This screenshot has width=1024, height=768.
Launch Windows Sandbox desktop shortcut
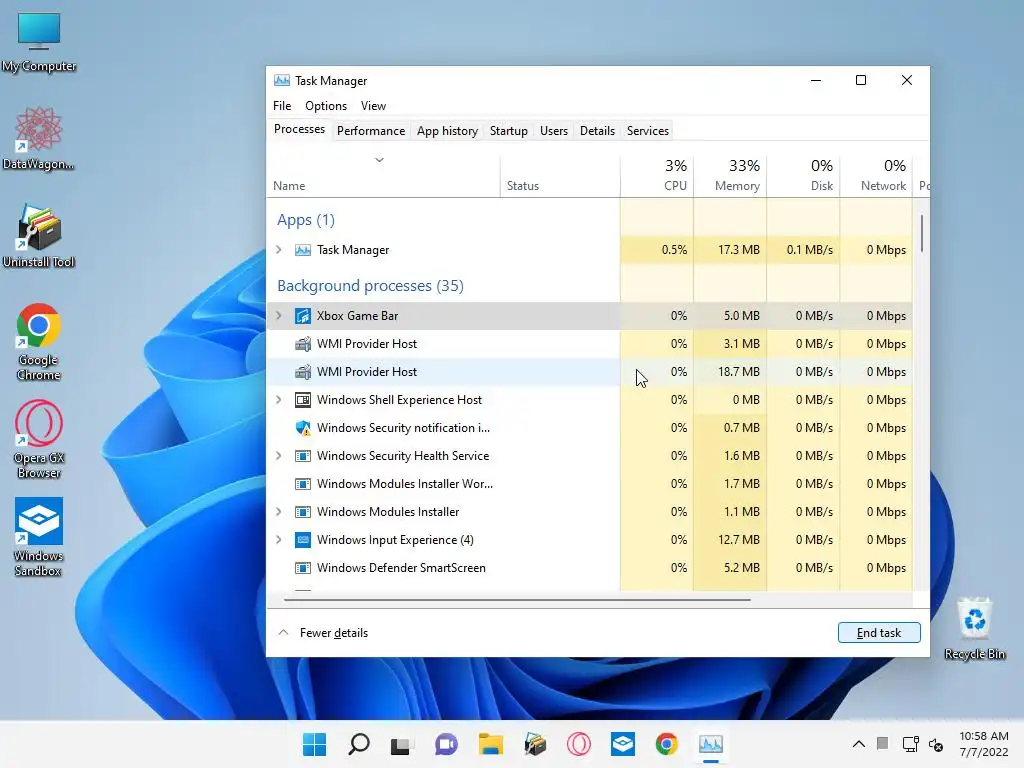[39, 537]
